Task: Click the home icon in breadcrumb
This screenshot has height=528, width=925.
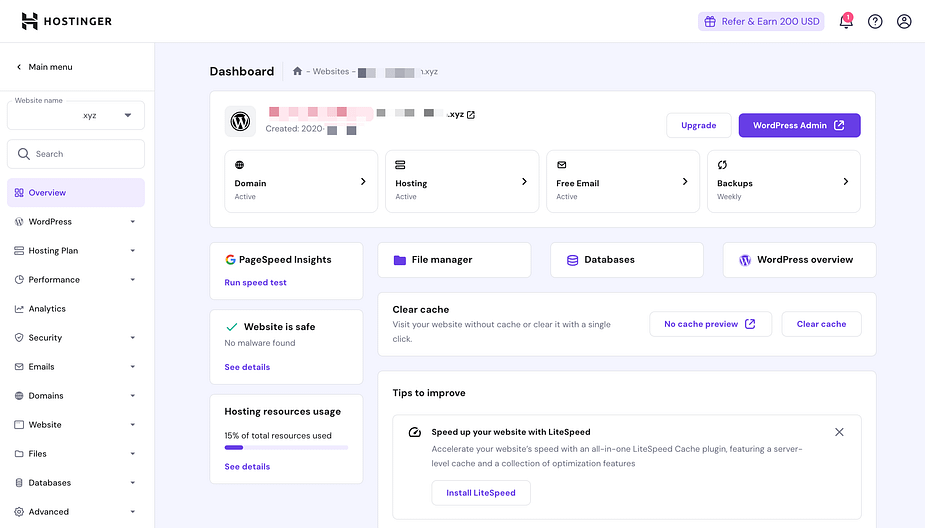Action: 297,72
